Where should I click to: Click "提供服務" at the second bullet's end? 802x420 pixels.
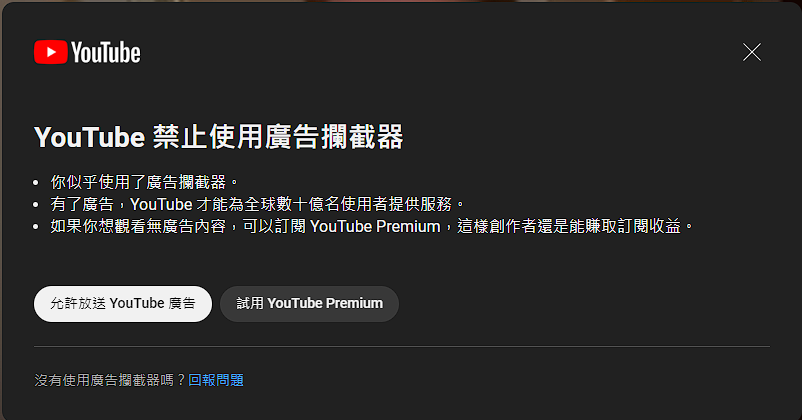tap(420, 204)
